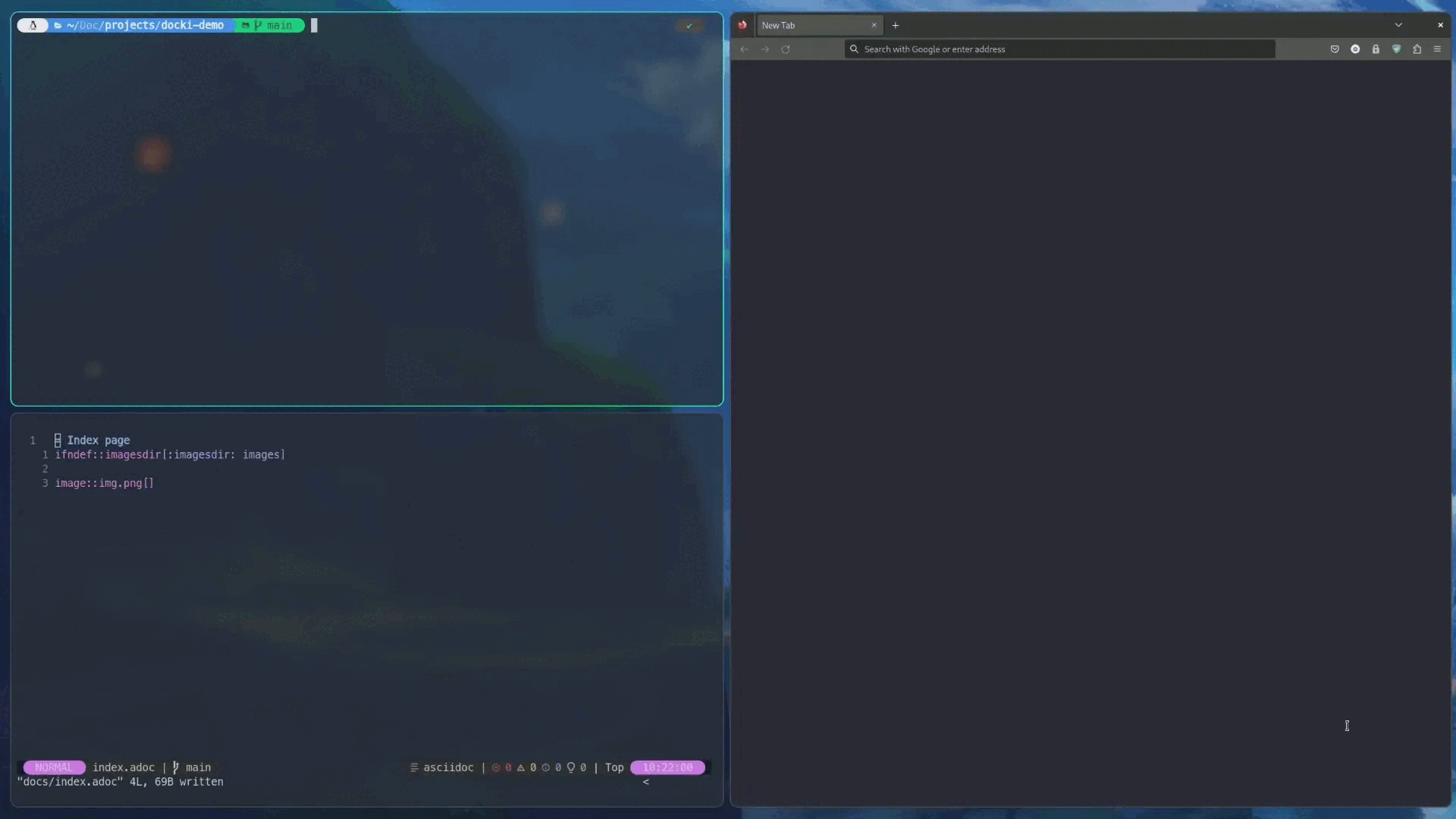Click the lightbulb hint icon in the statusline

coord(571,767)
